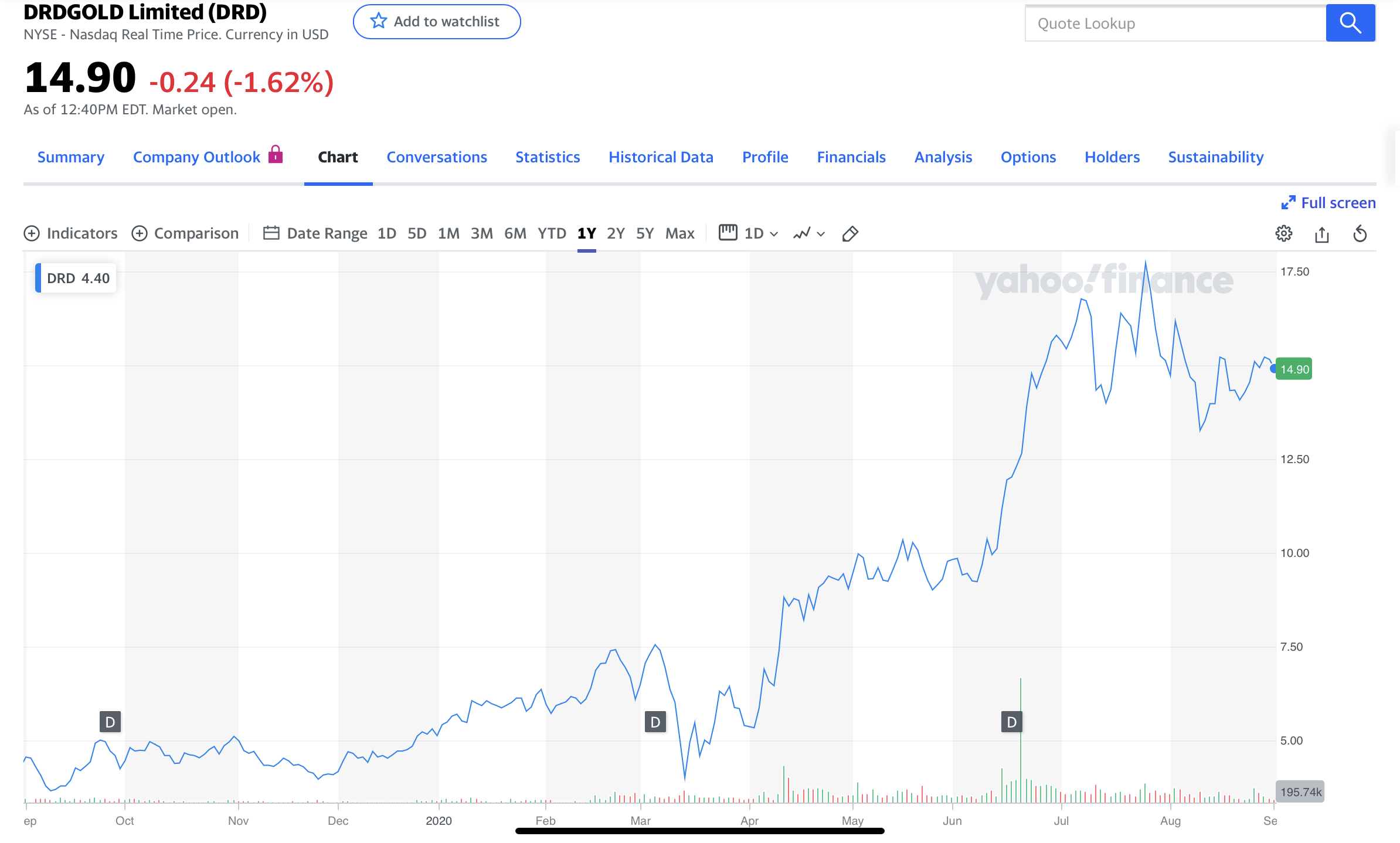Switch to the Historical Data tab

(x=661, y=157)
